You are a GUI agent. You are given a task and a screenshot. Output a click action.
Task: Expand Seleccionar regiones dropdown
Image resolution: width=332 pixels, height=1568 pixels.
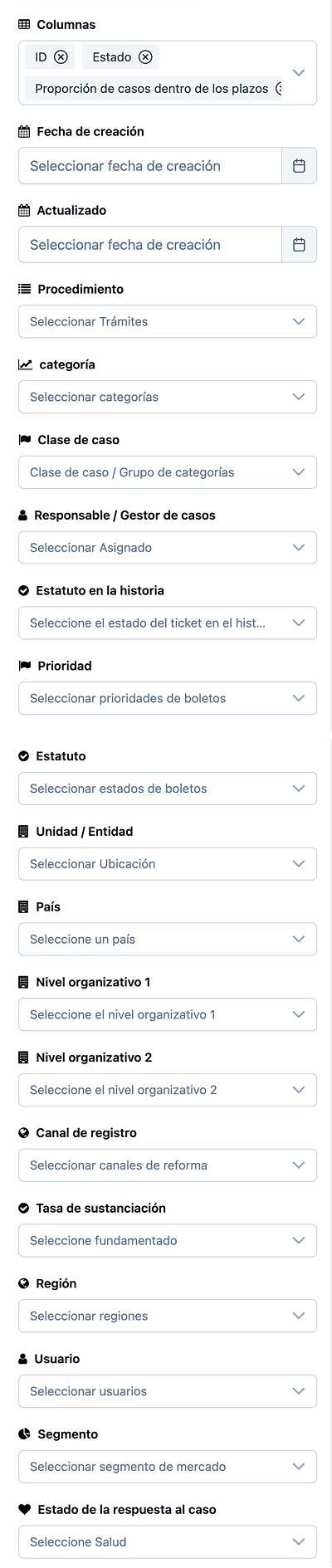point(168,1316)
